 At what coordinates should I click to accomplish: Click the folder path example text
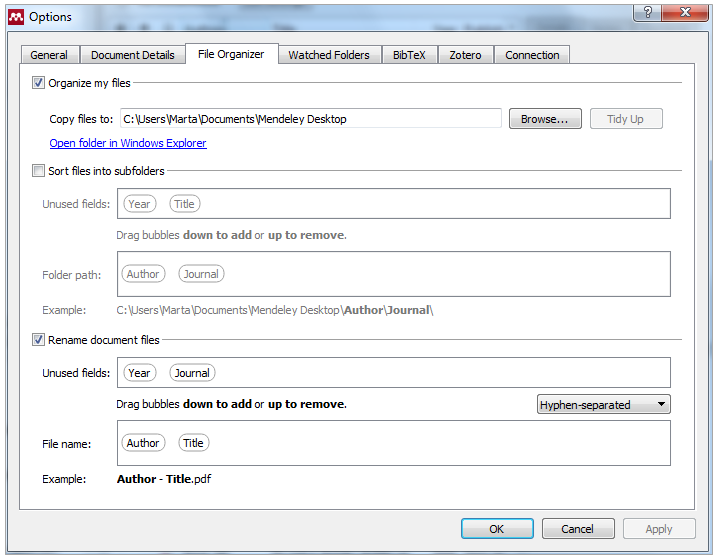coord(275,310)
